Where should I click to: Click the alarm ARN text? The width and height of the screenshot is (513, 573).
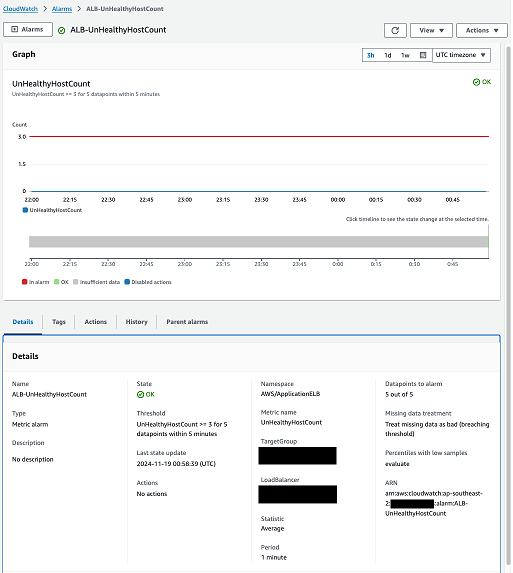pos(434,503)
